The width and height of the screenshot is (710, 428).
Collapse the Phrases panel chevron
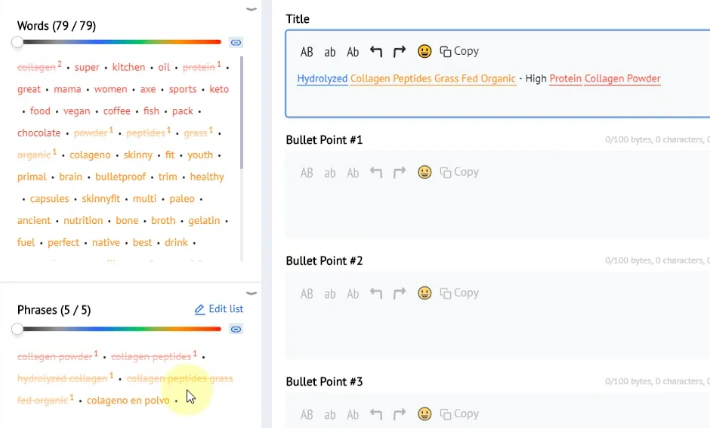pyautogui.click(x=251, y=293)
